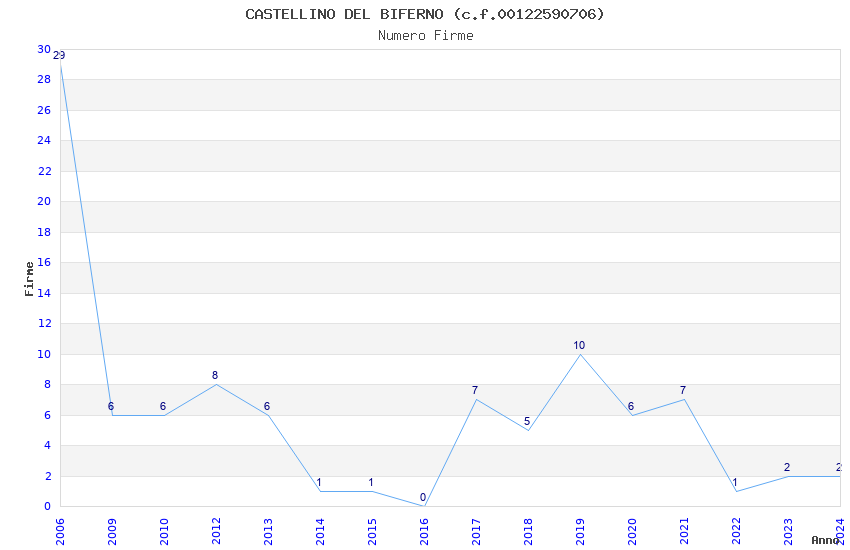
Task: Click the data label 0 for year 2016
Action: coord(423,497)
